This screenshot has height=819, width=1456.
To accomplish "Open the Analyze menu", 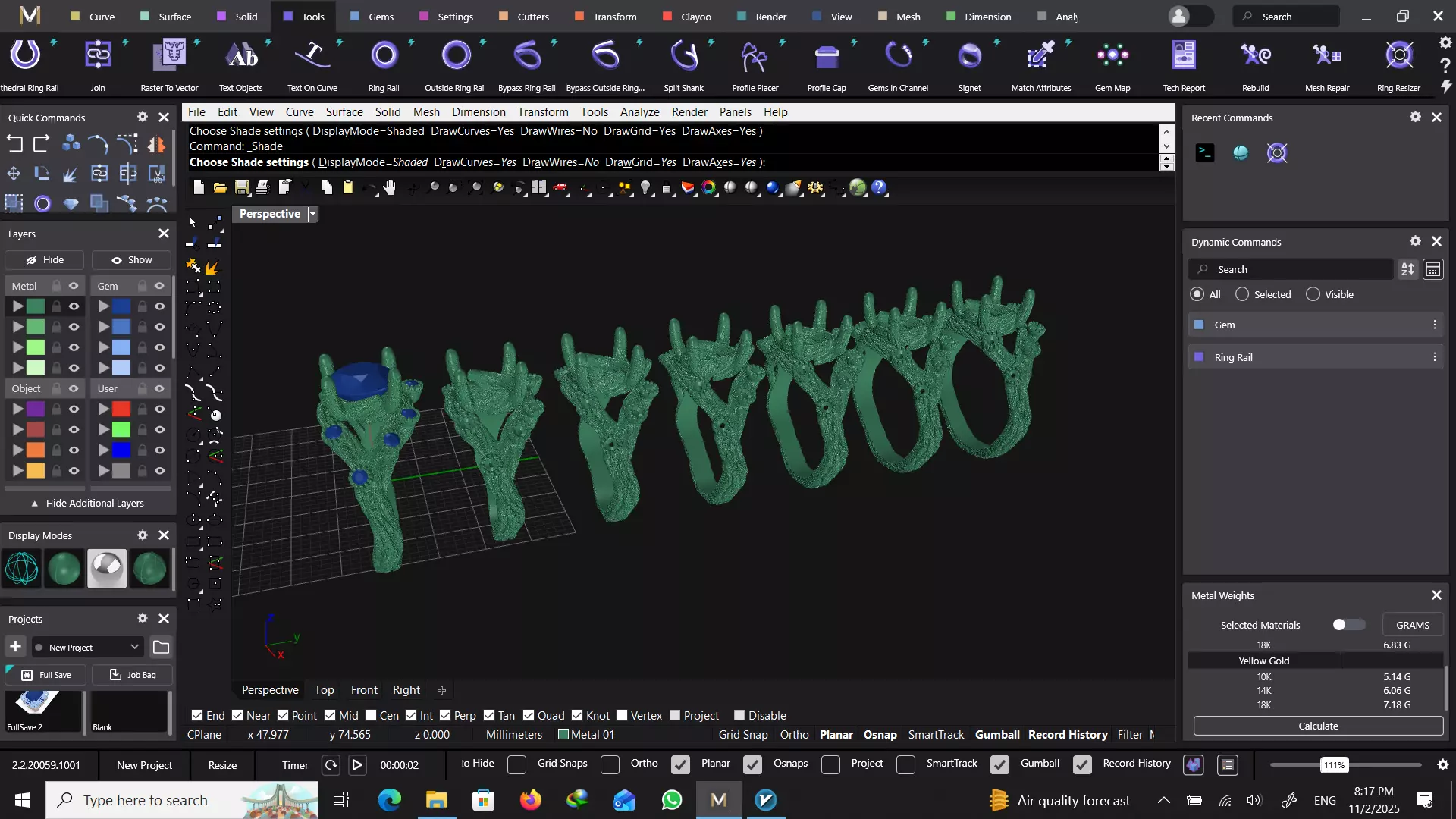I will coord(639,111).
